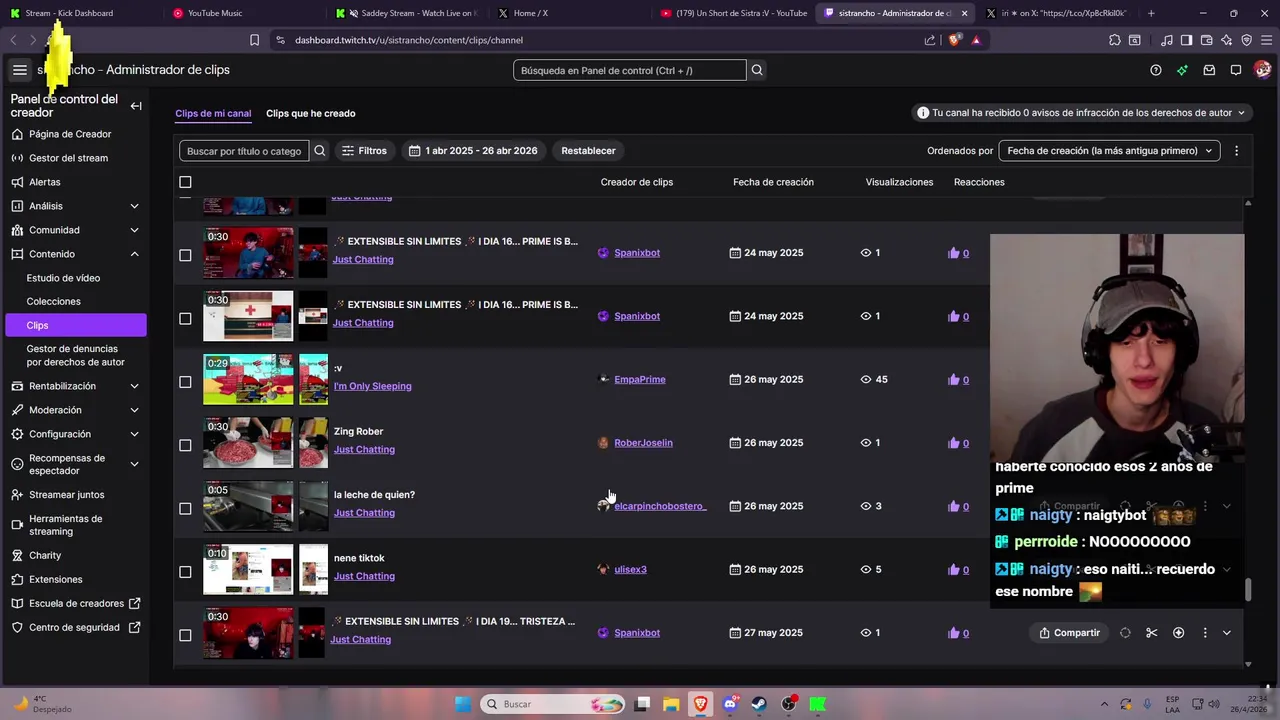Open the inbox notifications icon

click(x=1209, y=70)
